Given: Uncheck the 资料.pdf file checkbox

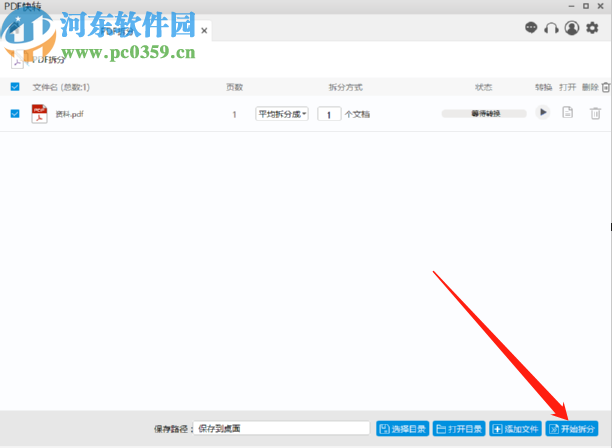Looking at the screenshot, I should (15, 114).
